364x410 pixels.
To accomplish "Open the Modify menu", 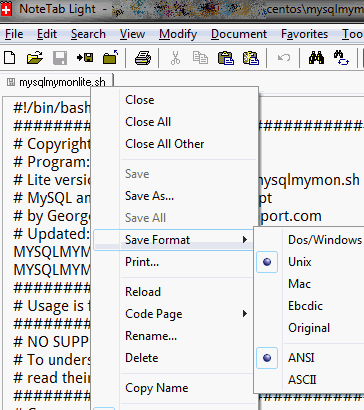I will pyautogui.click(x=178, y=34).
